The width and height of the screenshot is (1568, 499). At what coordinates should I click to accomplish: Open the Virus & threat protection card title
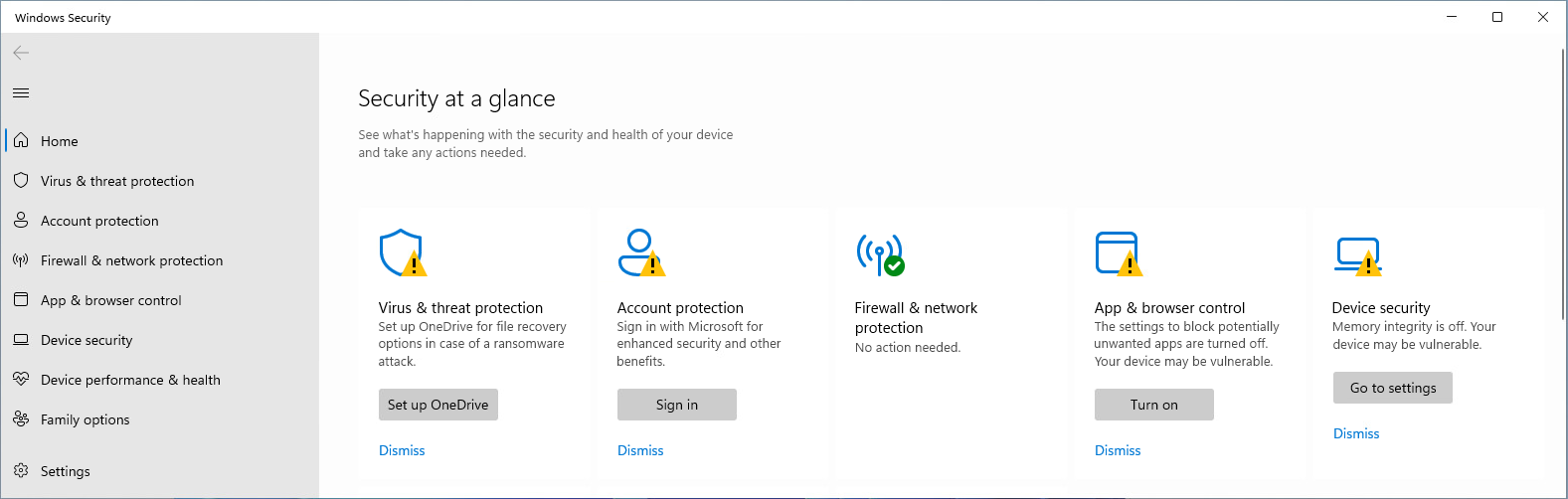coord(460,308)
